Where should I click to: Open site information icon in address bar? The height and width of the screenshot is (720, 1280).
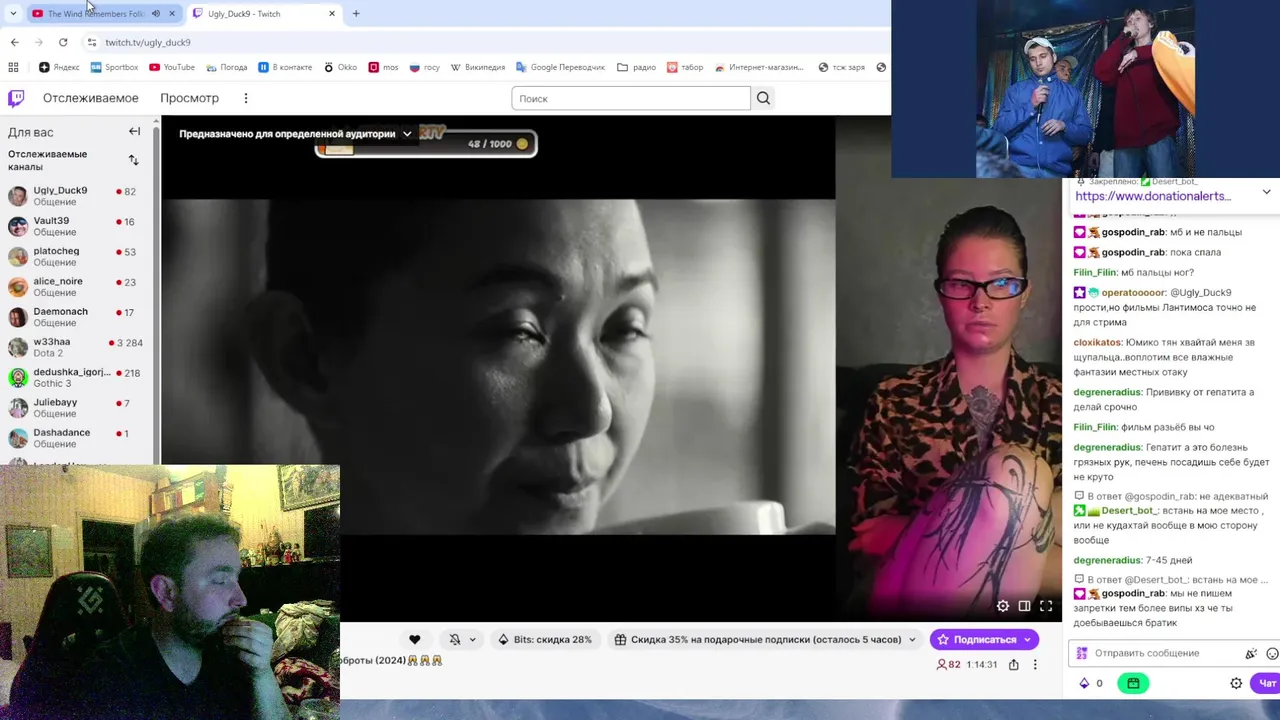pyautogui.click(x=91, y=42)
